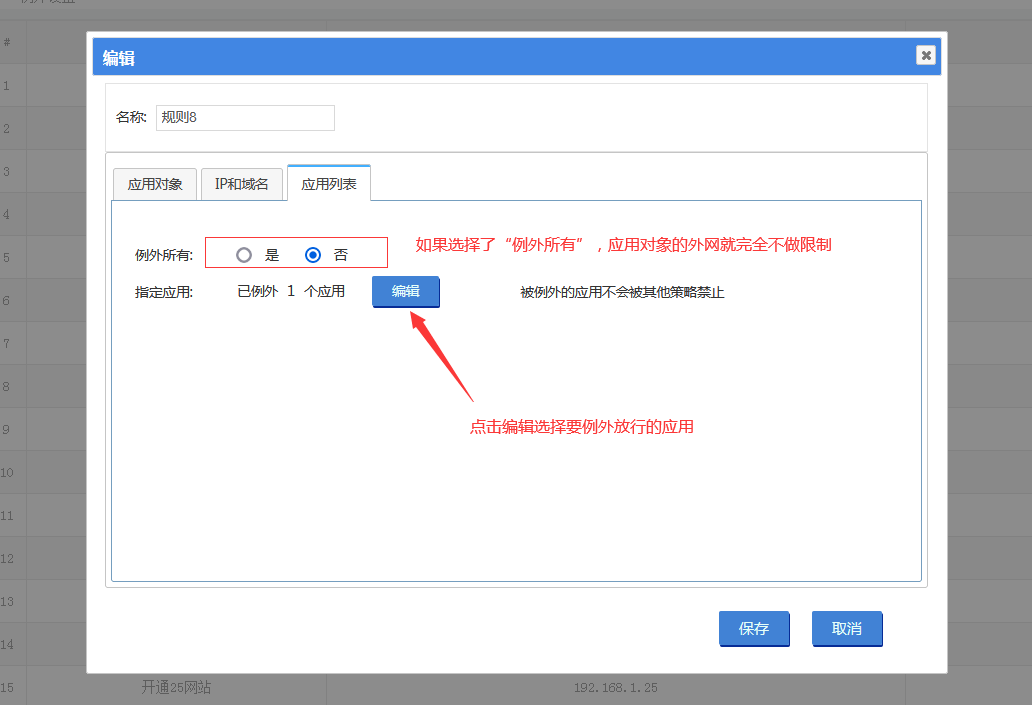
Task: Click the red hint 点击编辑选择要例外放行的应用
Action: [x=582, y=427]
